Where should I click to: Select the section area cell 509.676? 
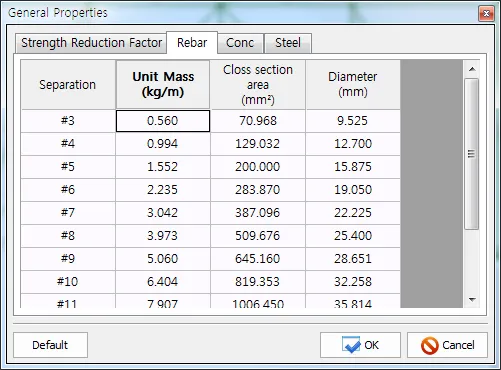click(258, 236)
